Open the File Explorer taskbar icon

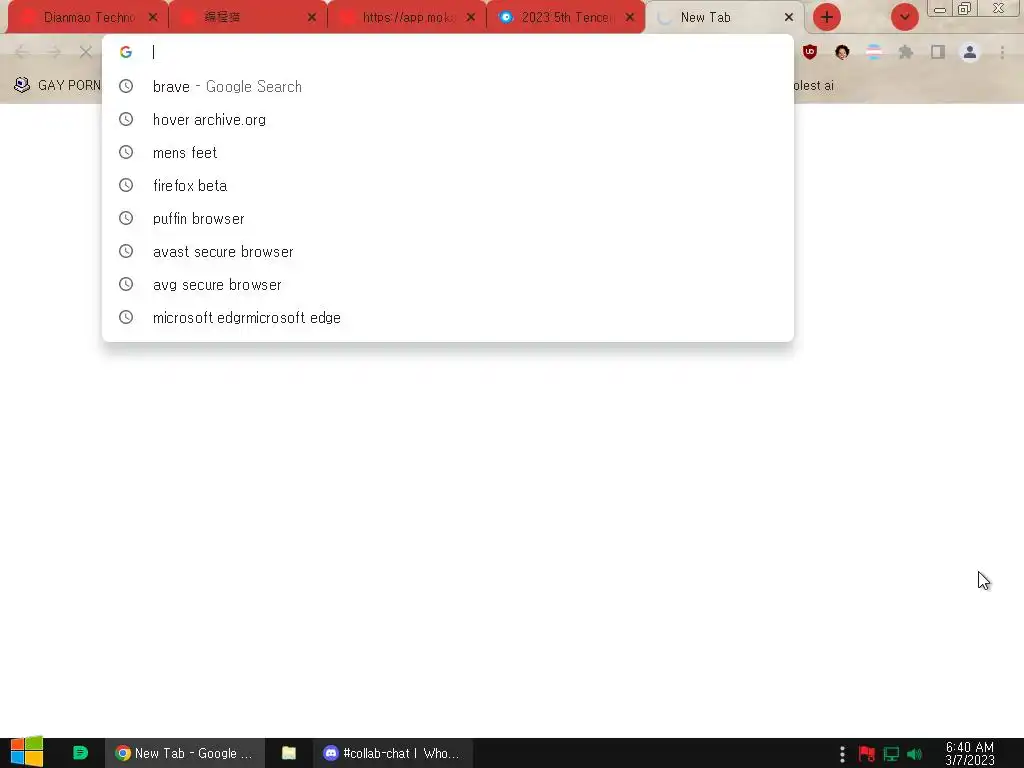coord(289,753)
